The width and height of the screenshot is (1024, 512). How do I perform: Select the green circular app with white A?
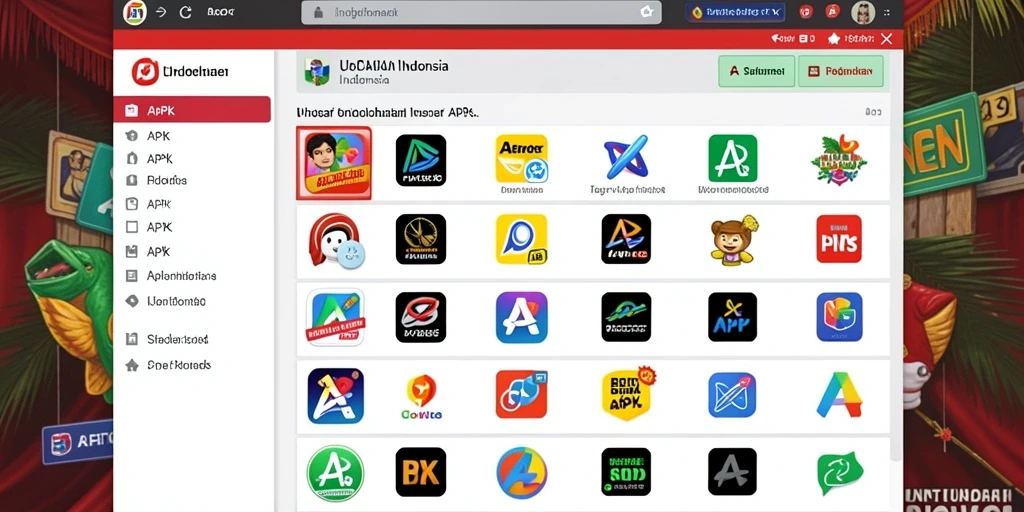pyautogui.click(x=335, y=473)
